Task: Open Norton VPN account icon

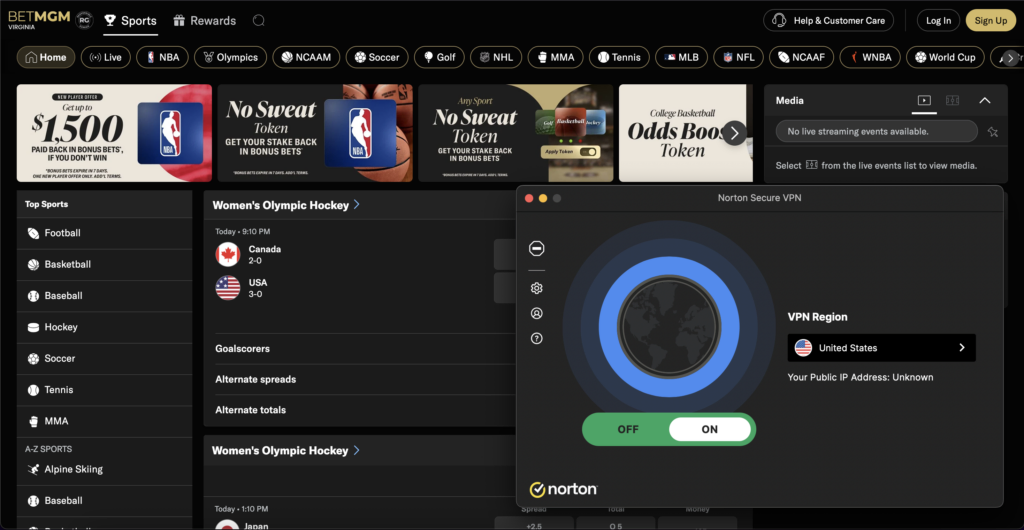Action: click(x=537, y=314)
